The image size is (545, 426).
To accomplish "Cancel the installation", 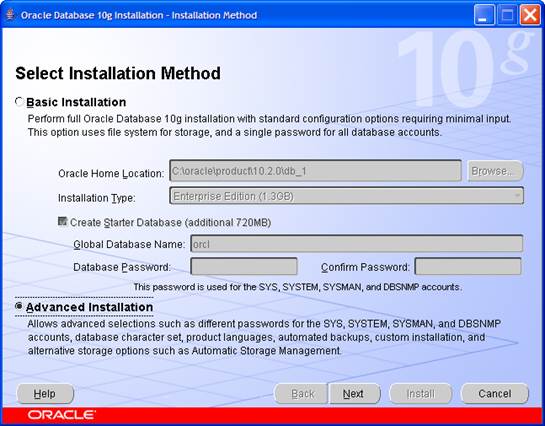I will [495, 394].
